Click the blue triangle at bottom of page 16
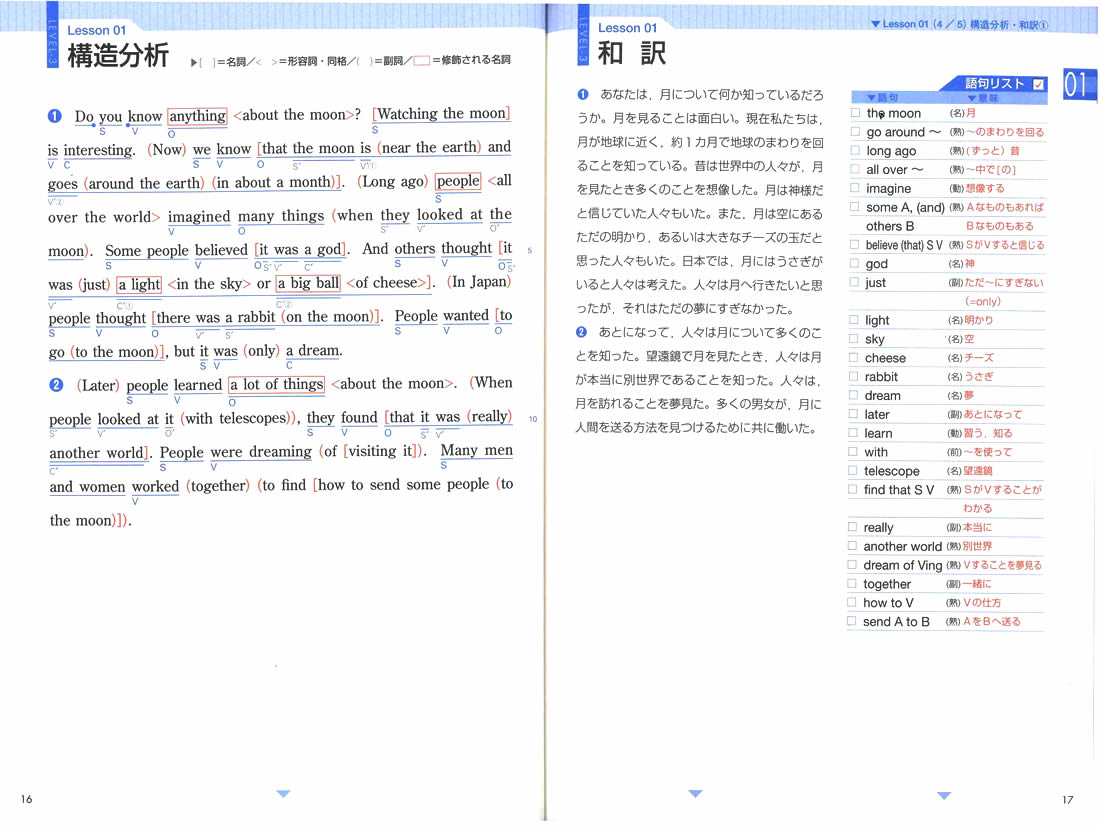The image size is (1100, 828). point(283,794)
